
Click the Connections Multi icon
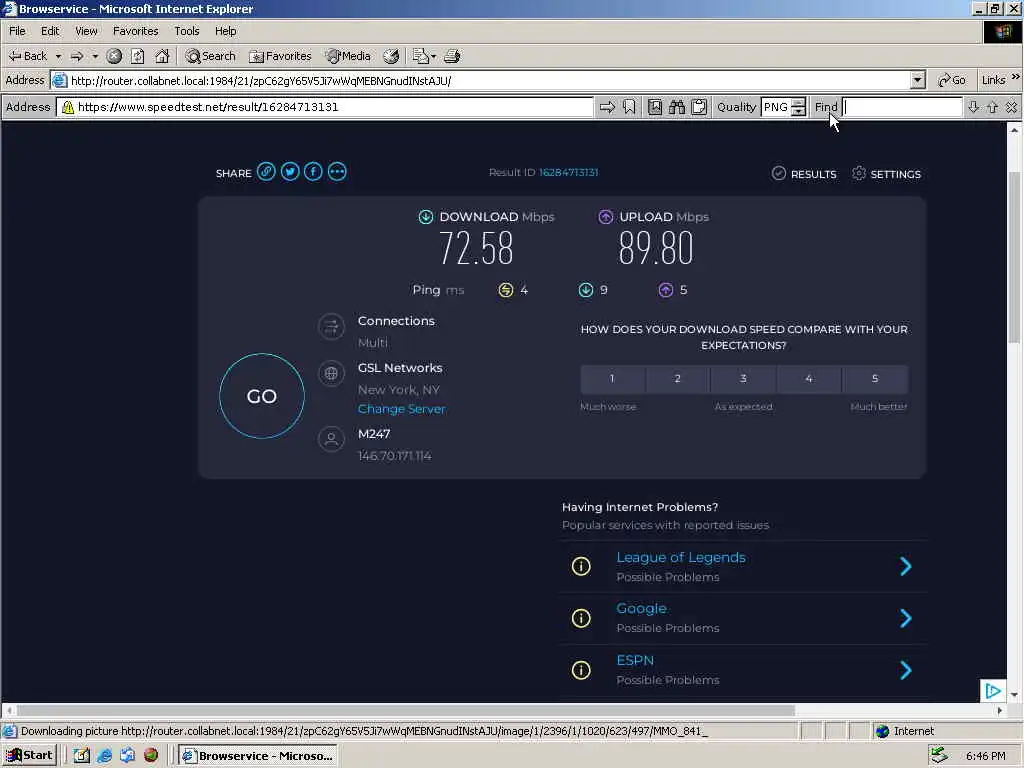click(331, 327)
